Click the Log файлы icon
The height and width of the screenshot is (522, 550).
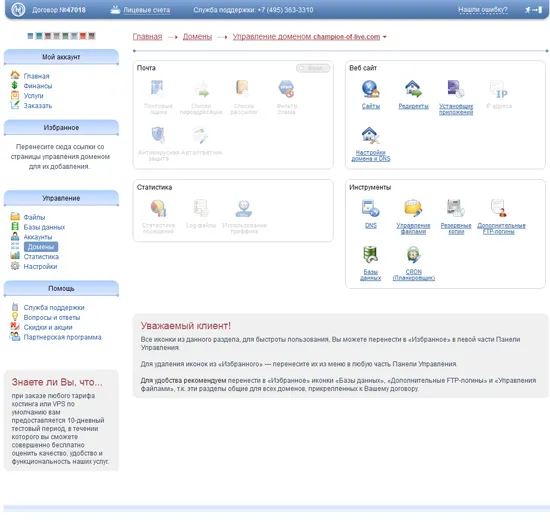click(x=201, y=208)
